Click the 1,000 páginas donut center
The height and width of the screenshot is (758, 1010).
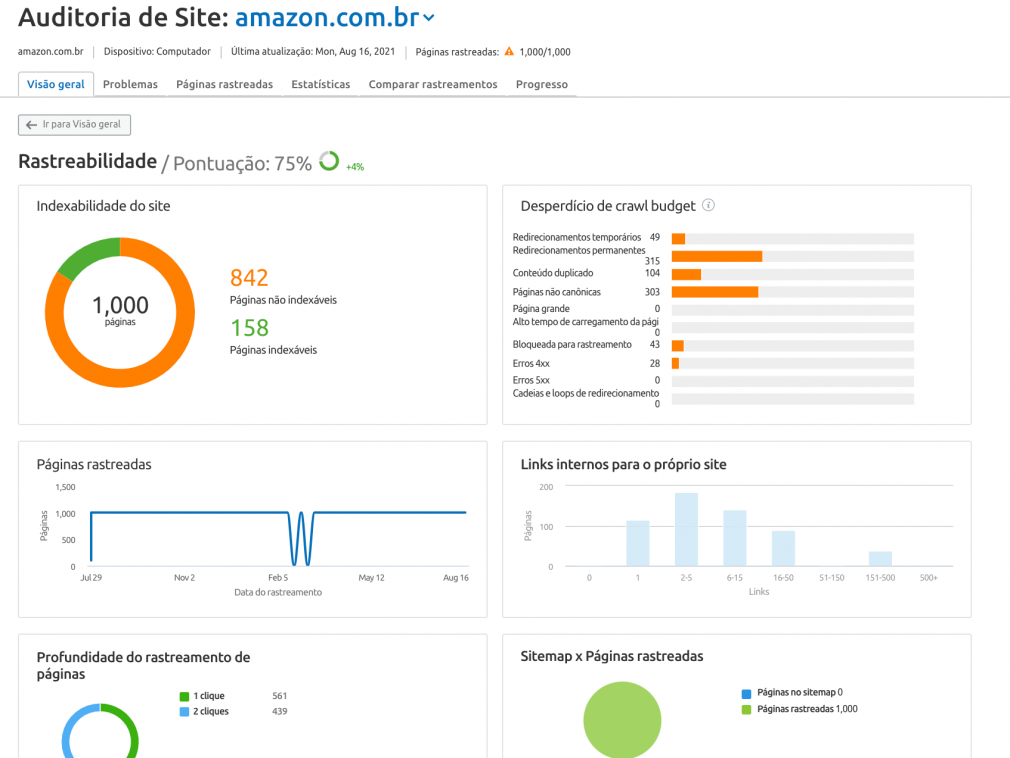[x=120, y=310]
